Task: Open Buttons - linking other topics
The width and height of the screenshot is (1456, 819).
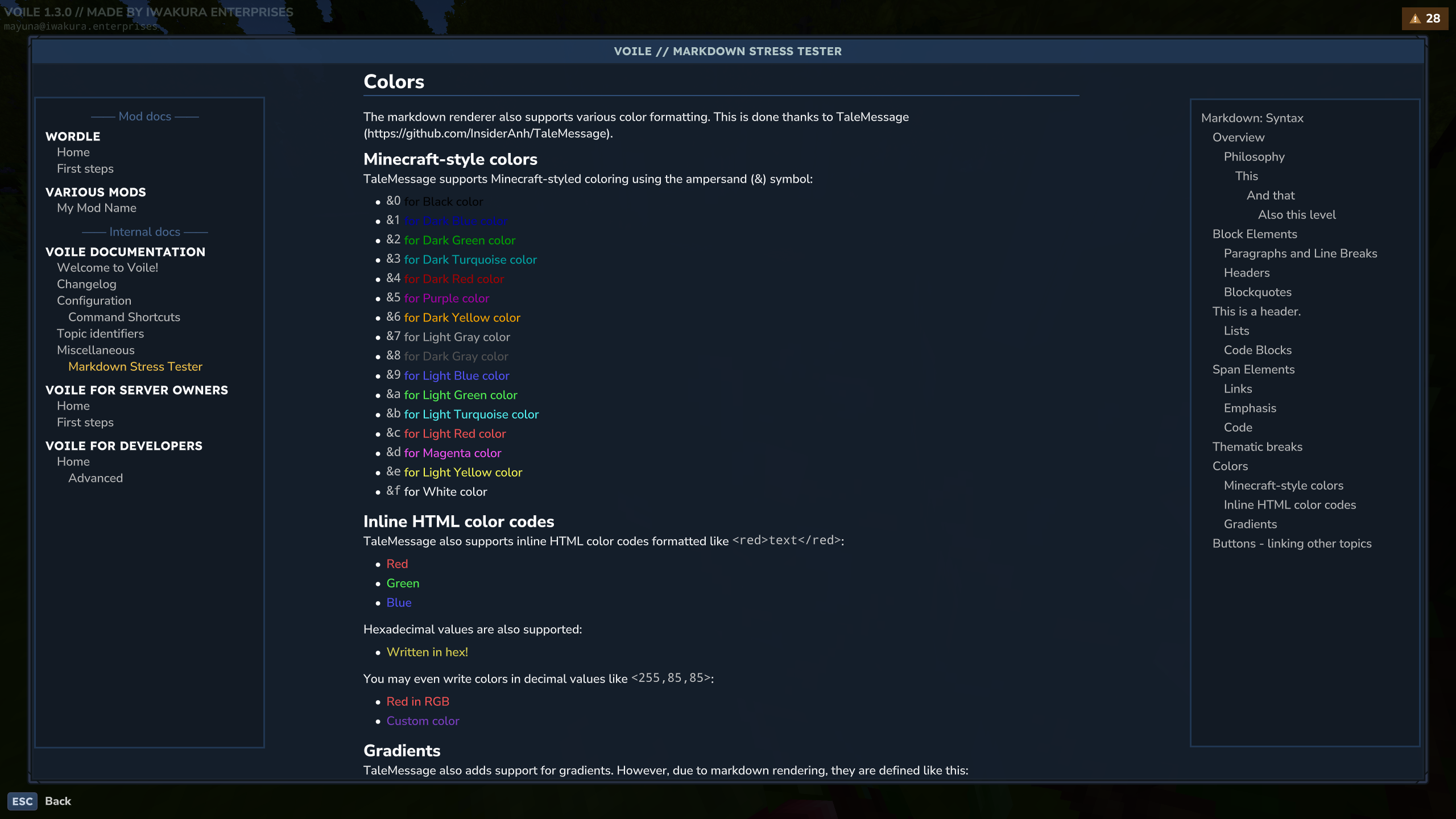Action: coord(1292,543)
